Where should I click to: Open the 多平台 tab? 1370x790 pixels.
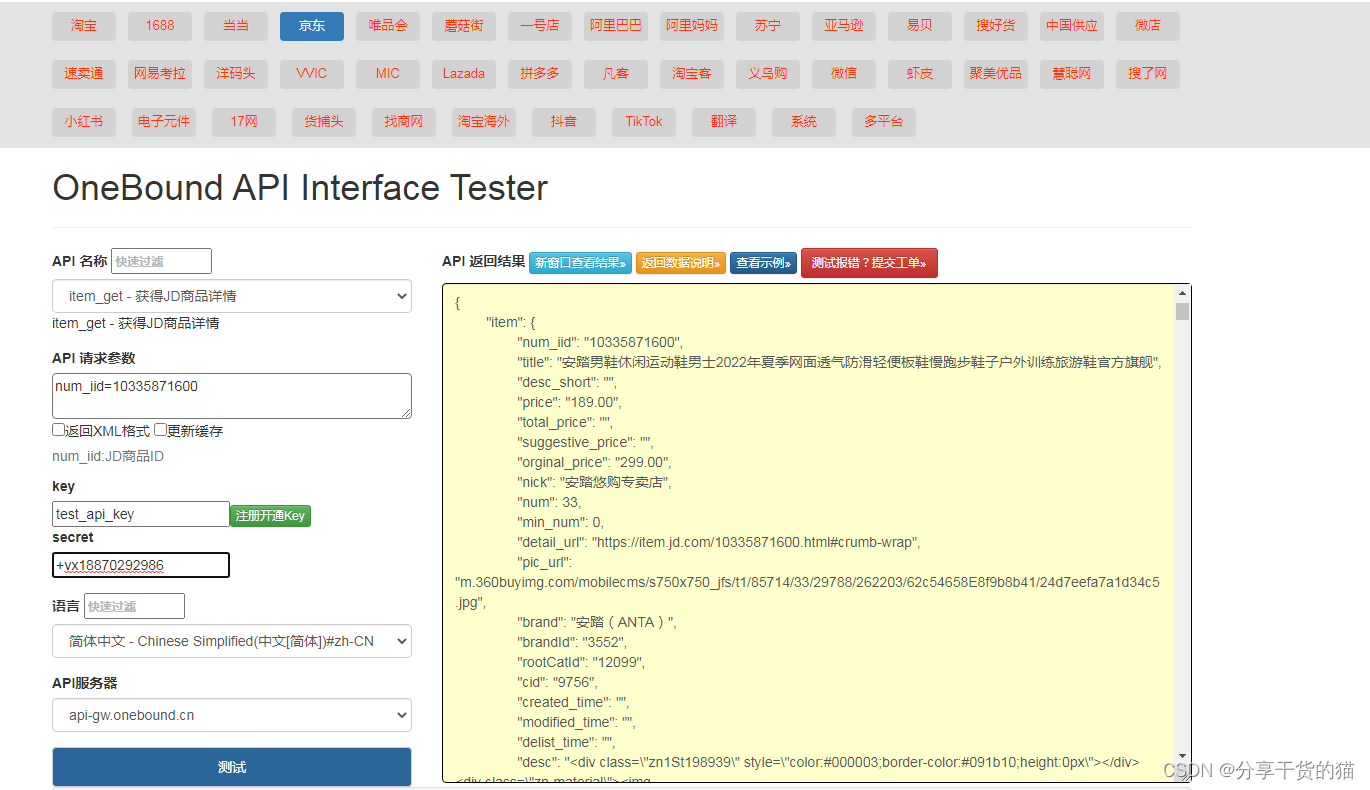tap(884, 122)
